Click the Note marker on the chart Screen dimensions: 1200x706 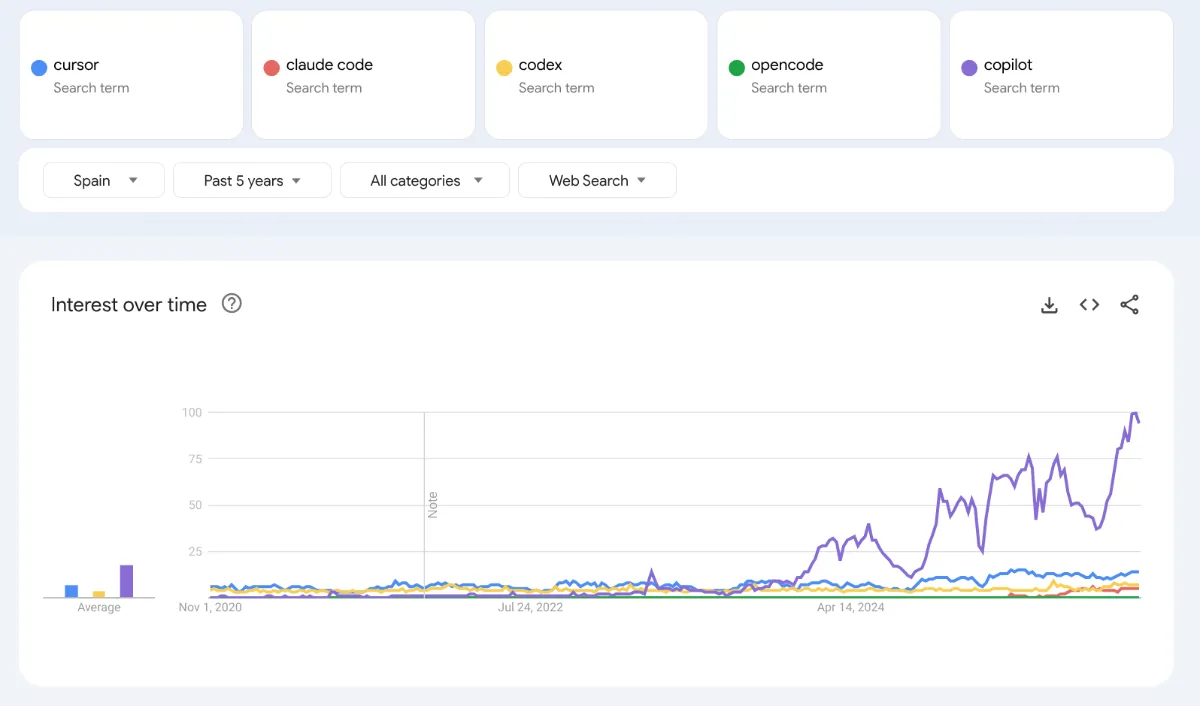[x=433, y=504]
